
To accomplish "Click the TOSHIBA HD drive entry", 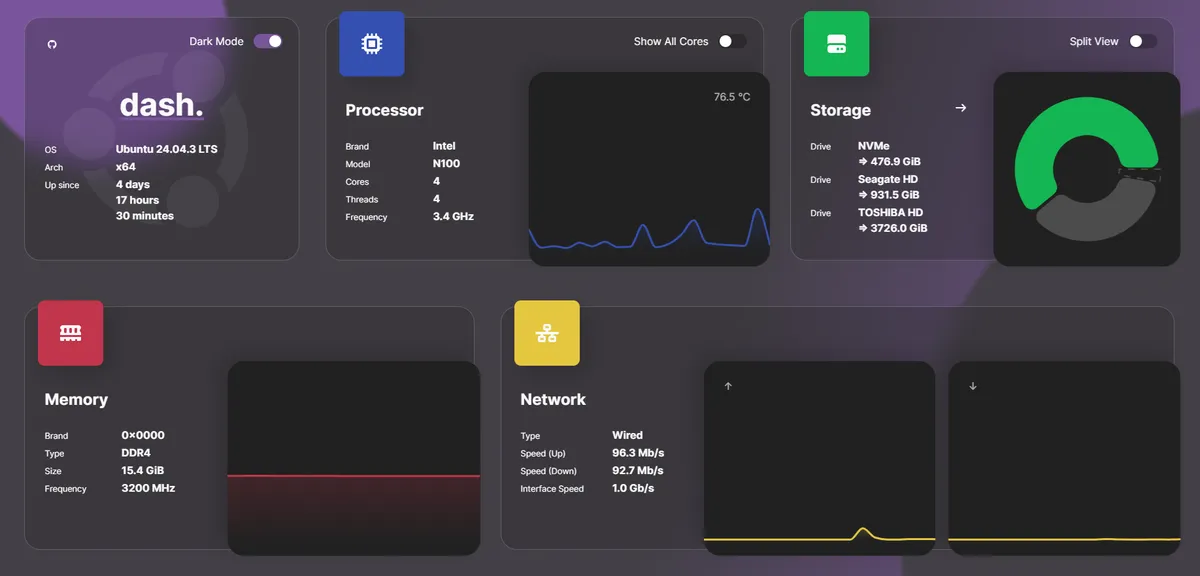I will [890, 212].
